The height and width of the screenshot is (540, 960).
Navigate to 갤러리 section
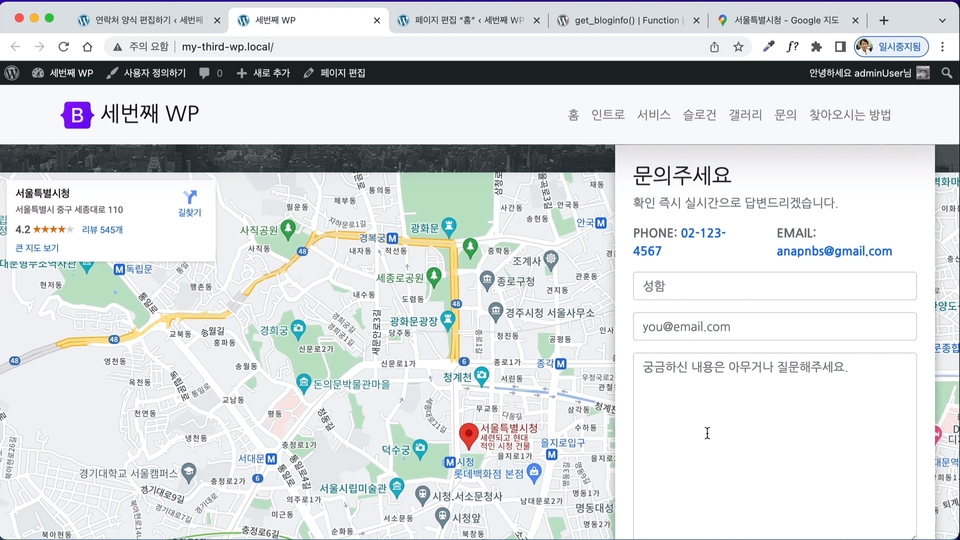coord(745,114)
